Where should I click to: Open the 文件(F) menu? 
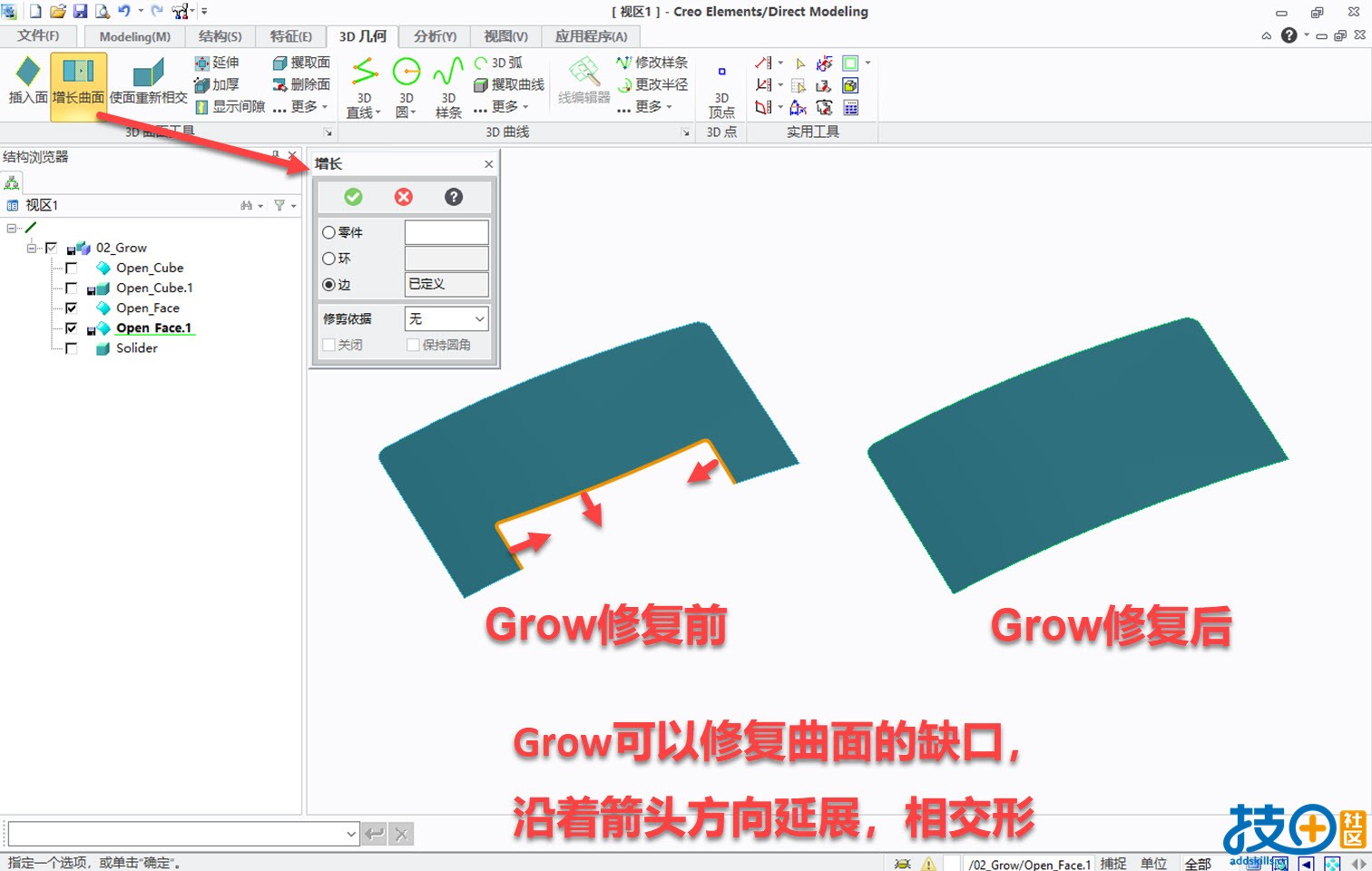pos(38,35)
